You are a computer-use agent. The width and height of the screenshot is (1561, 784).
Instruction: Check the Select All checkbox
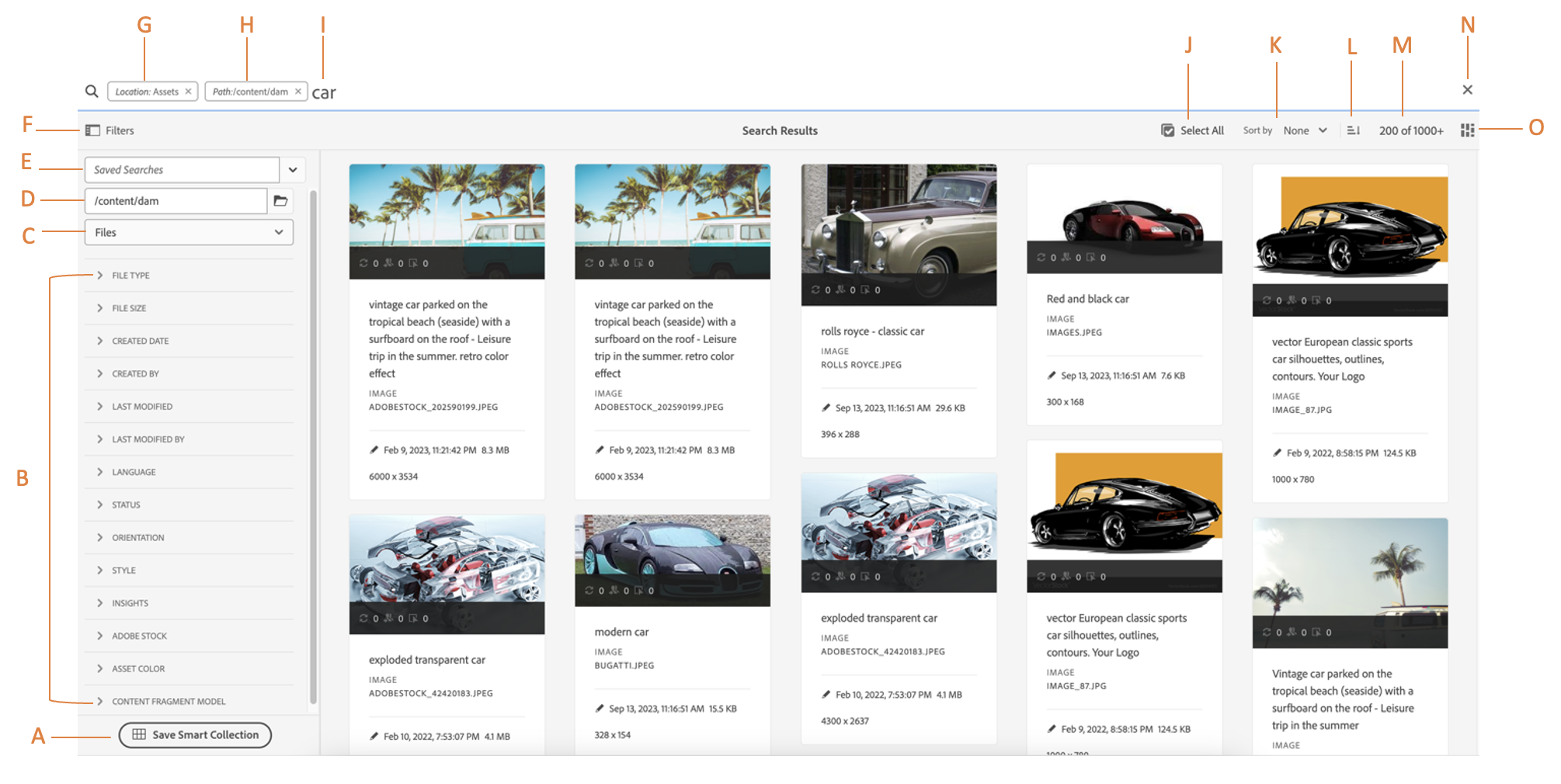1167,130
